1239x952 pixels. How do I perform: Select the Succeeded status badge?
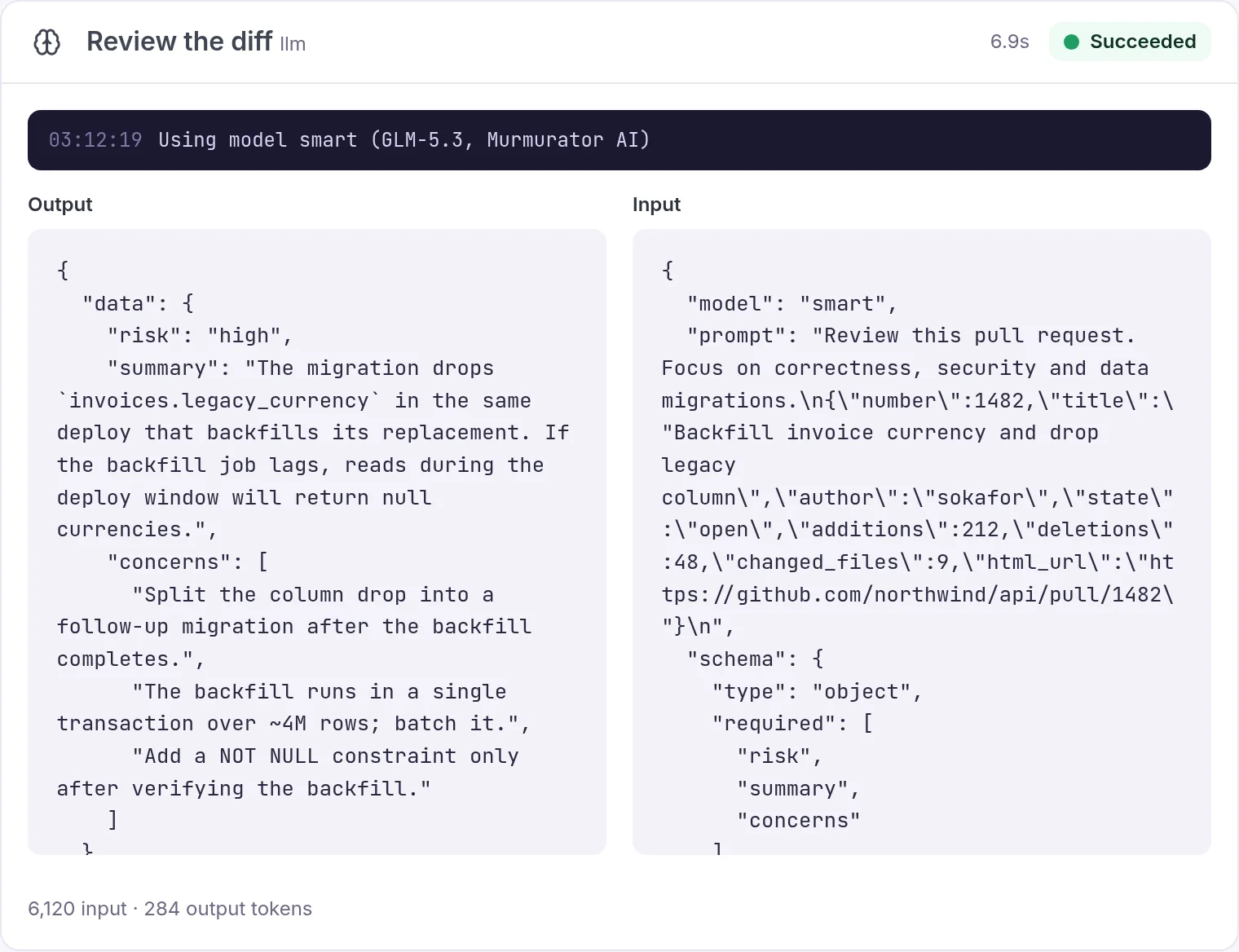click(x=1130, y=42)
